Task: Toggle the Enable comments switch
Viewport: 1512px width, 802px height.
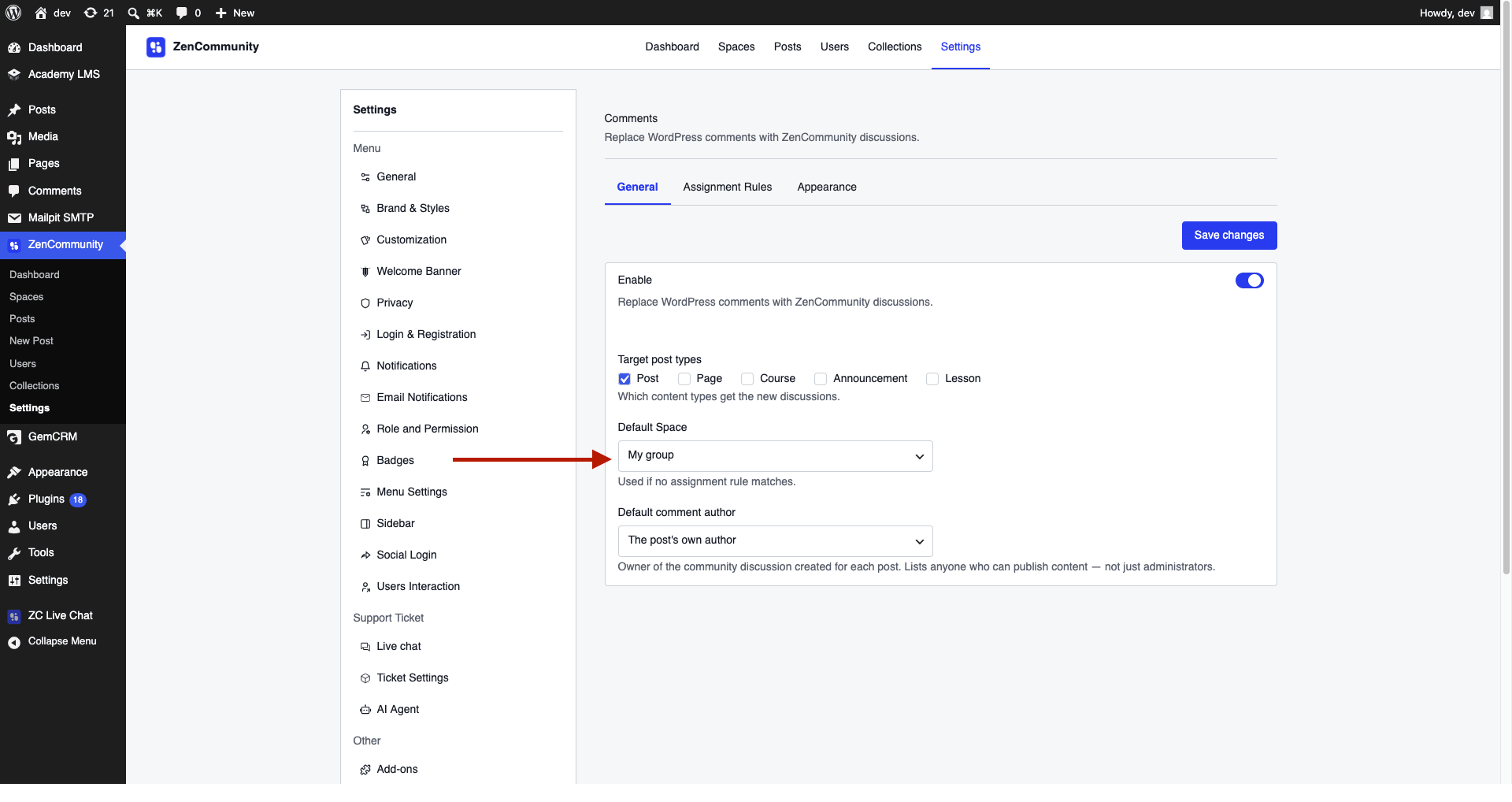Action: pos(1249,280)
